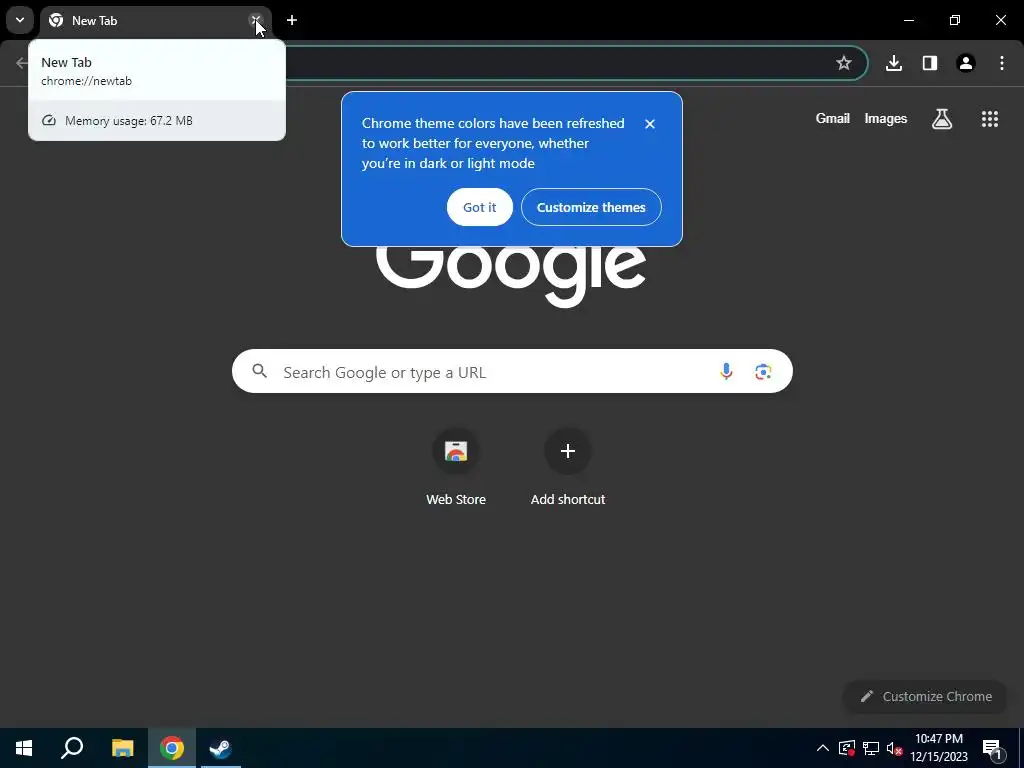Open a new tab with plus button
The image size is (1024, 768).
click(292, 20)
